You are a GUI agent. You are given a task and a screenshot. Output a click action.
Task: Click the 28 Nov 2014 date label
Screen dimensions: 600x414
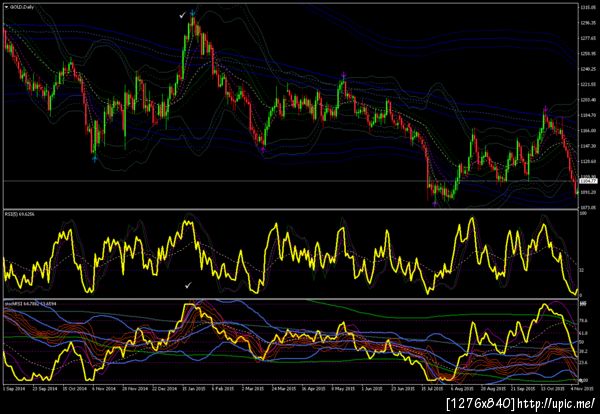135,388
